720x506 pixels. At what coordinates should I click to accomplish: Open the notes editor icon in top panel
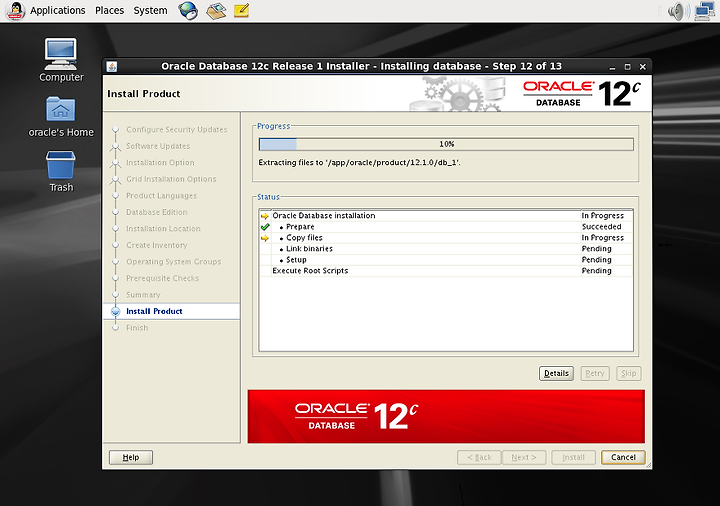(242, 11)
